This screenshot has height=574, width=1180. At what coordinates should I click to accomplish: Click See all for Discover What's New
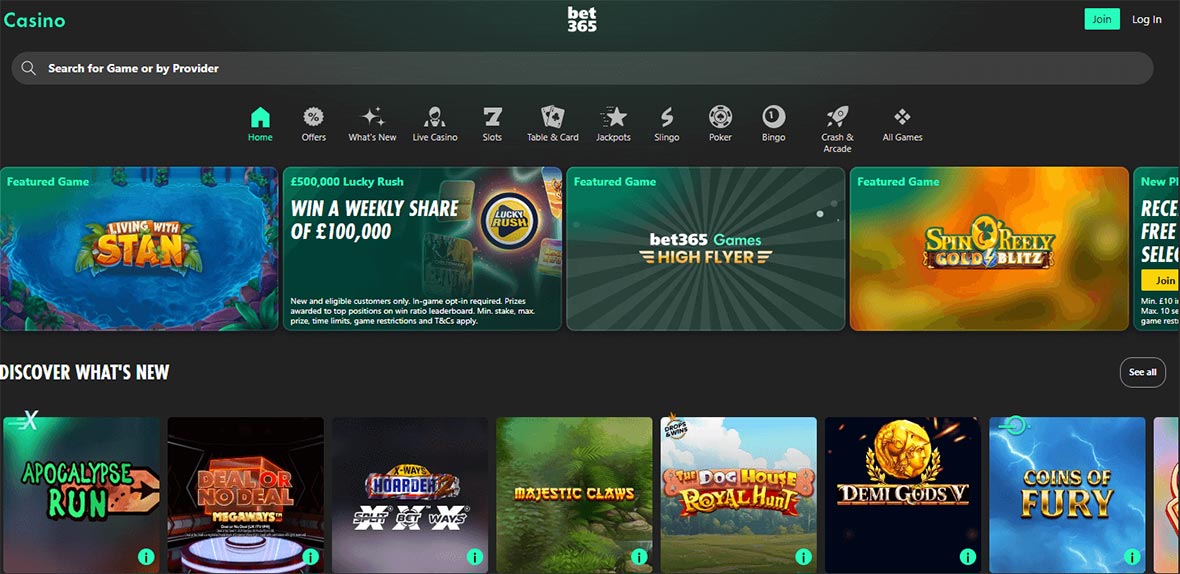click(1142, 372)
